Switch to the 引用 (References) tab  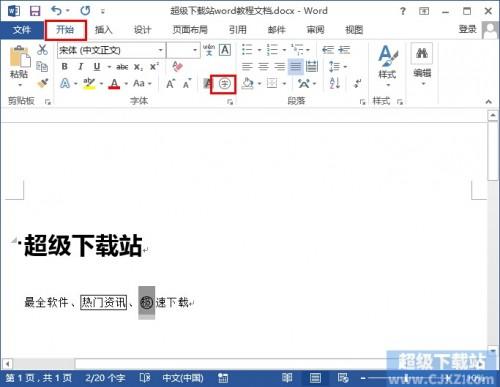[237, 30]
